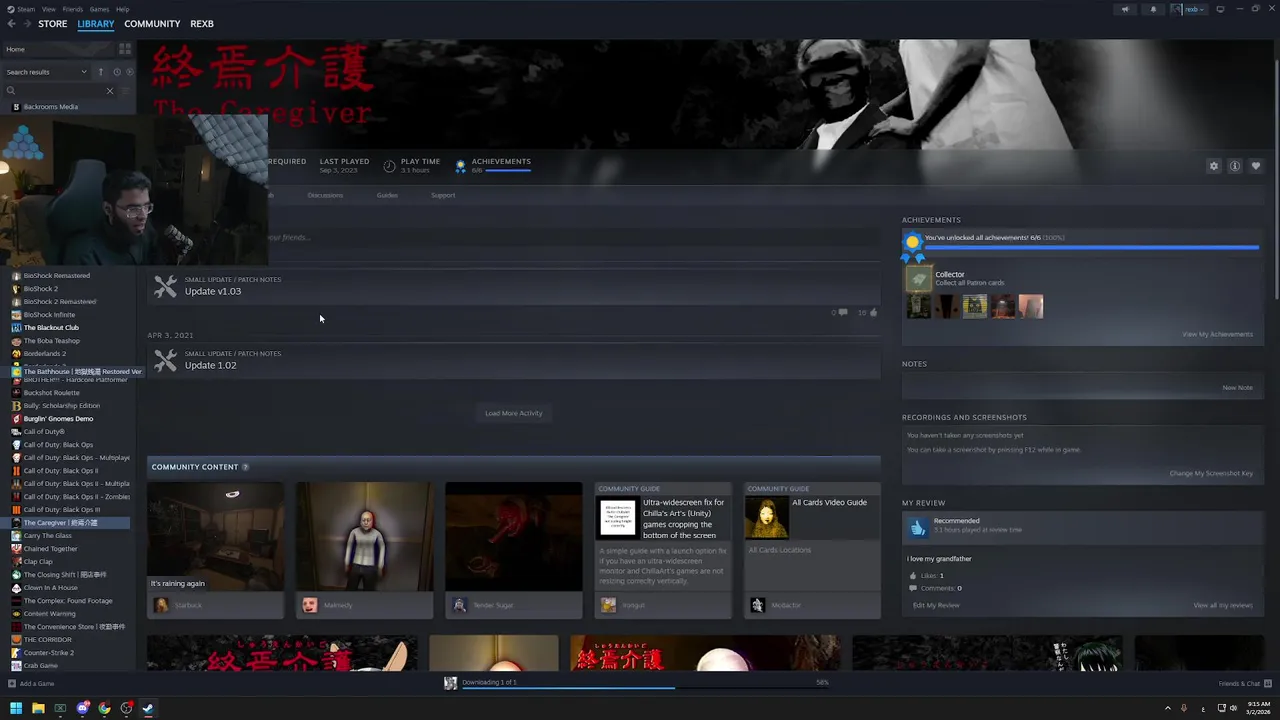Viewport: 1280px width, 720px height.
Task: Go forward with the right arrow
Action: point(26,24)
